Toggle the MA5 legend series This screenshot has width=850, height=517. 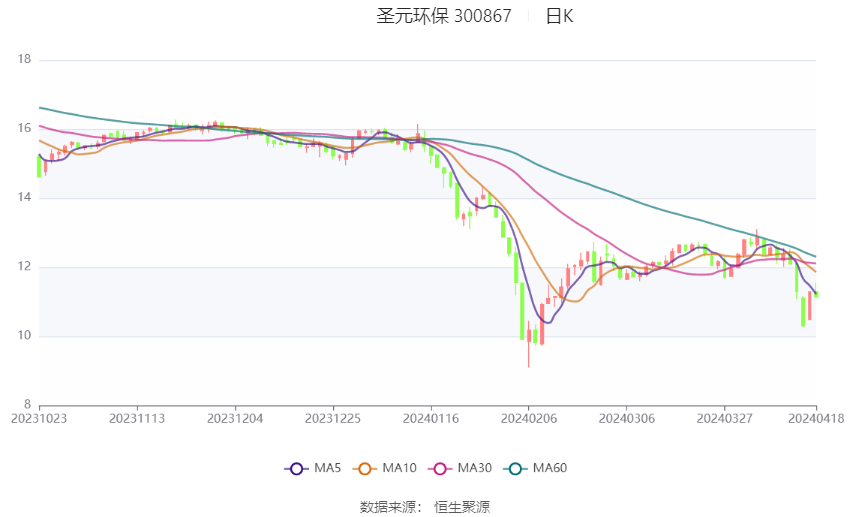313,468
